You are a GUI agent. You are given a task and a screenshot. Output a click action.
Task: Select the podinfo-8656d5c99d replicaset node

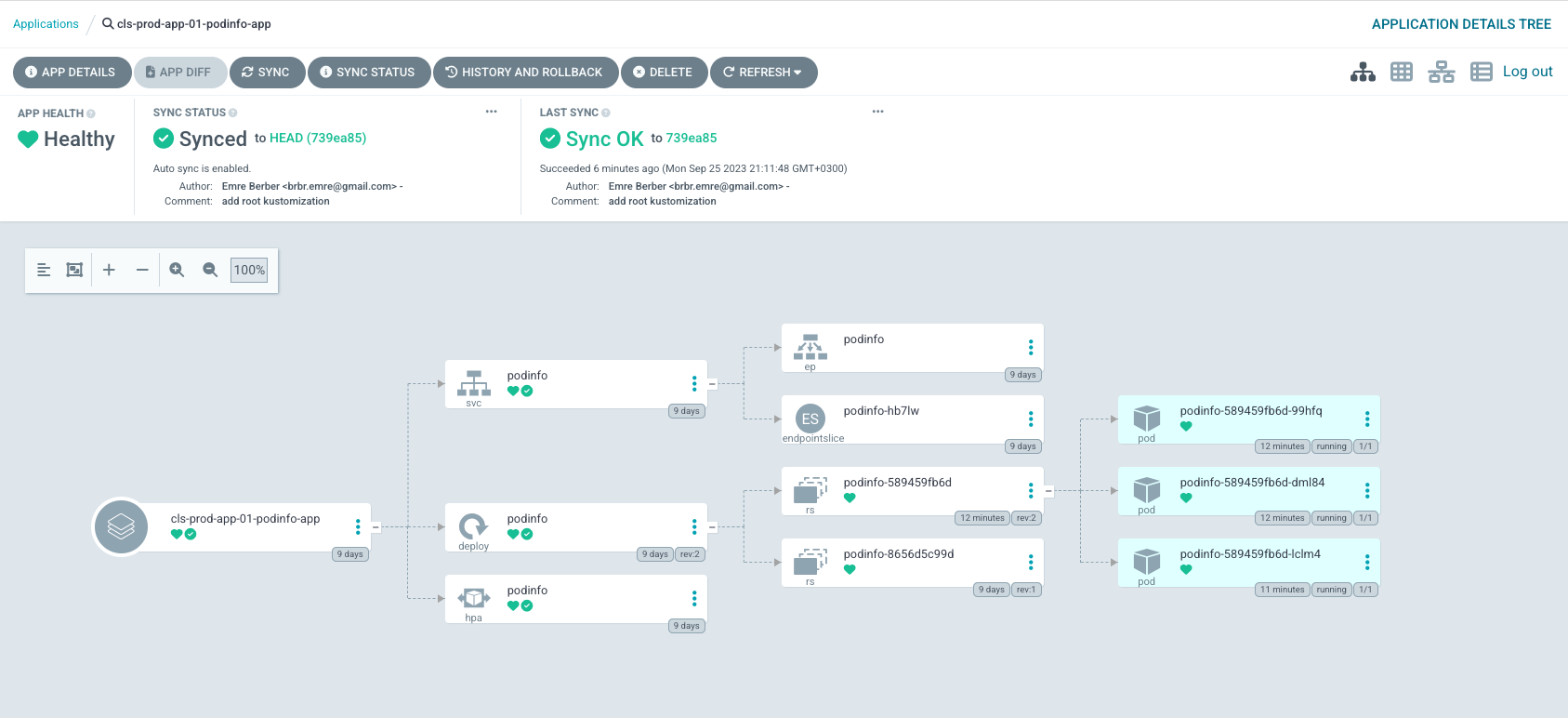coord(912,562)
